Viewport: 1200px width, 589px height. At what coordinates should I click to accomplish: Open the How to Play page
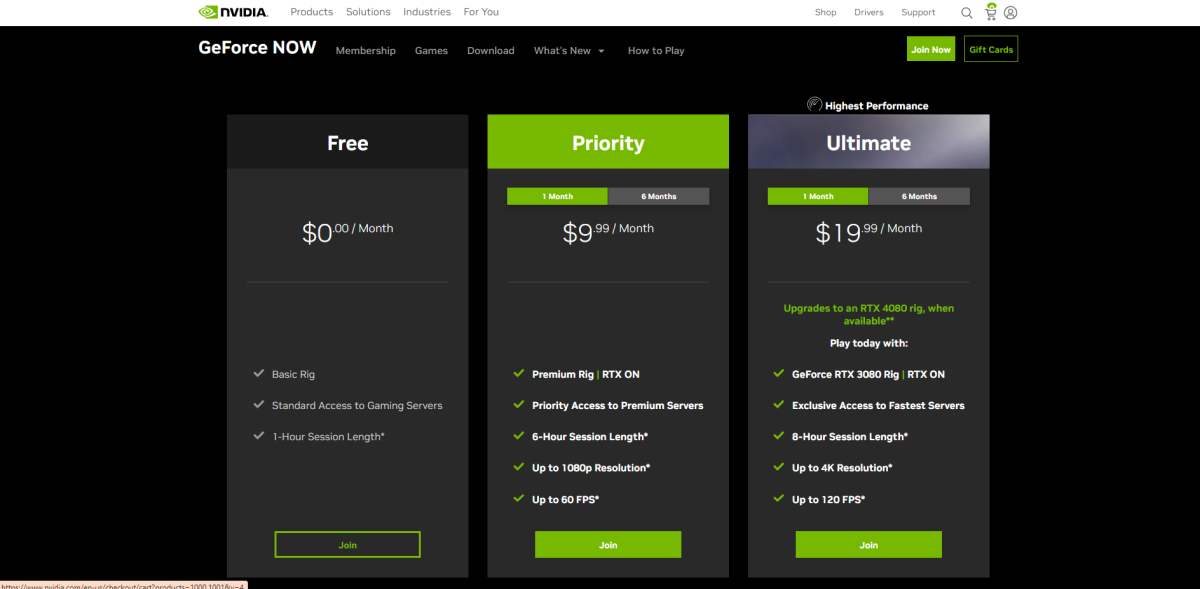656,50
